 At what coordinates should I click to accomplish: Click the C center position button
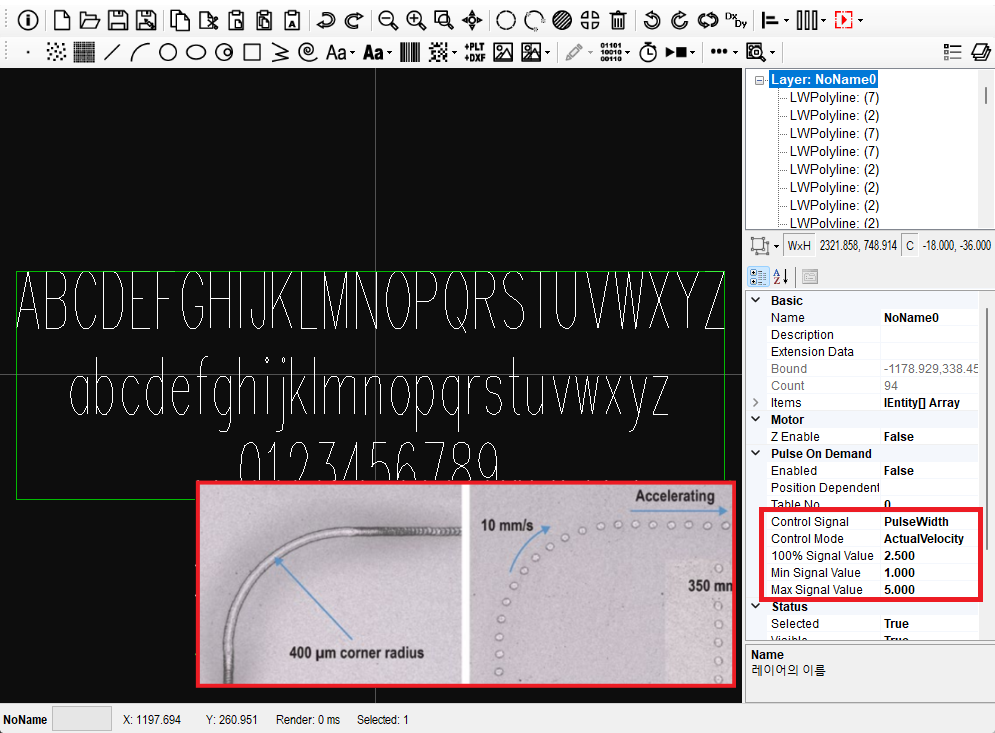pyautogui.click(x=909, y=246)
